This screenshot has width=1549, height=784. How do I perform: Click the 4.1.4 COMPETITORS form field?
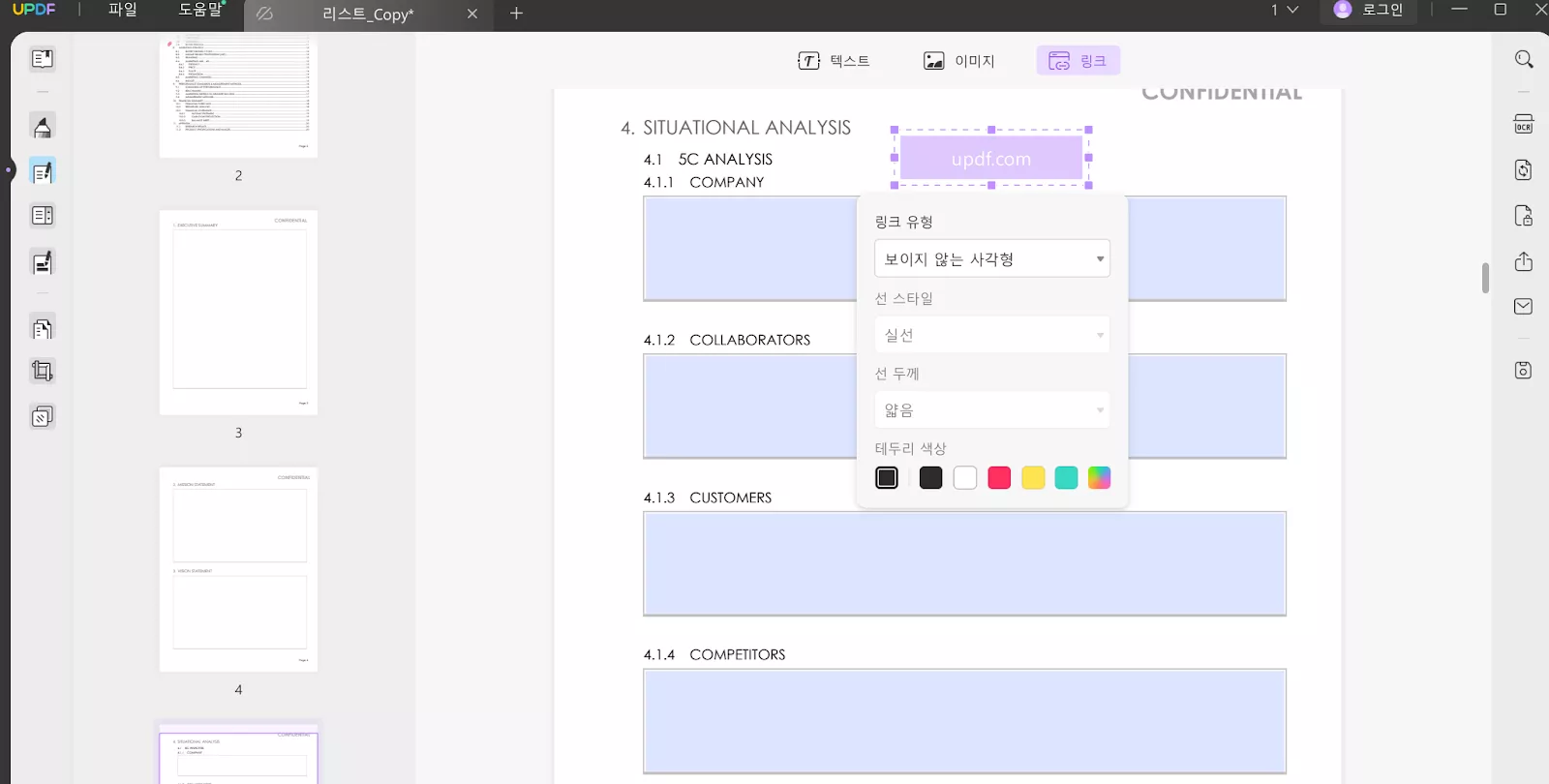coord(964,721)
